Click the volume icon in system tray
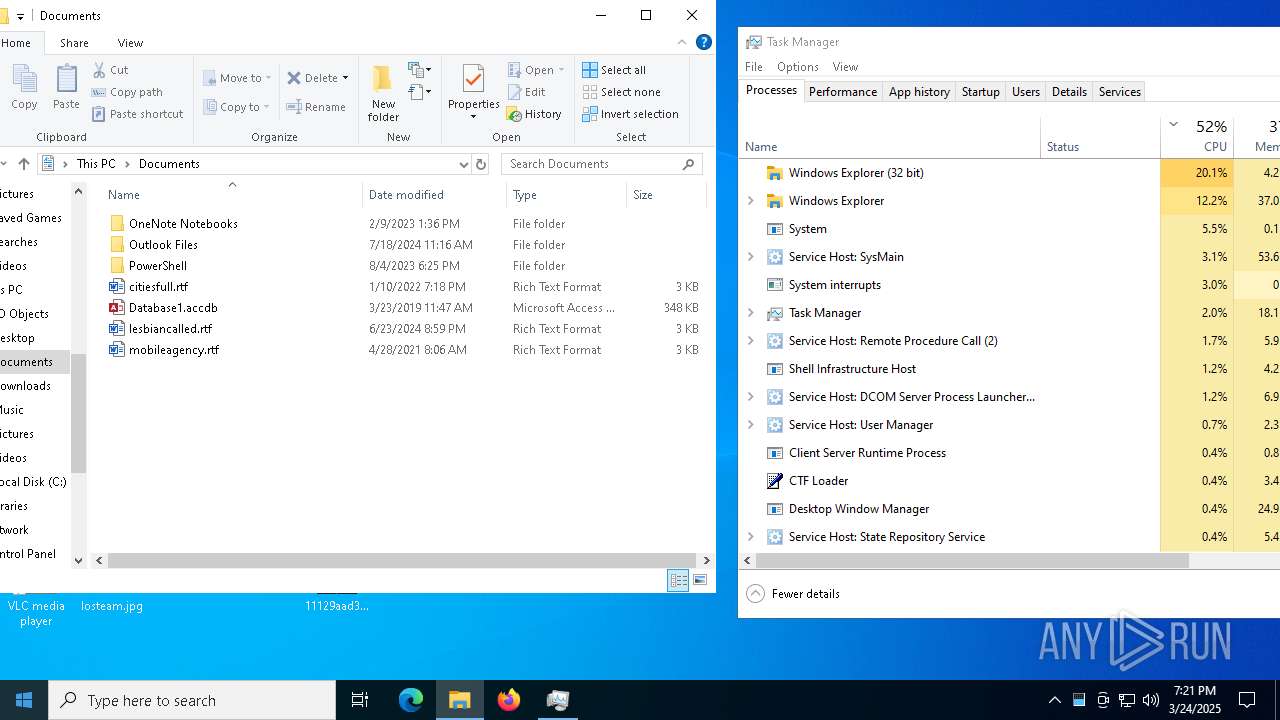Image resolution: width=1280 pixels, height=720 pixels. pos(1151,700)
